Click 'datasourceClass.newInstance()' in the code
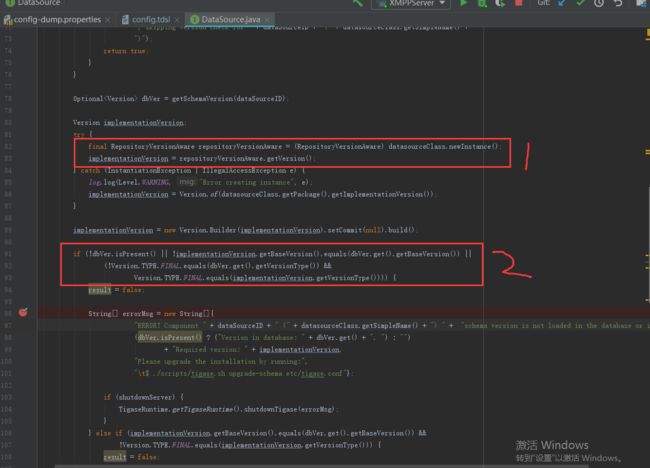 tap(443, 146)
